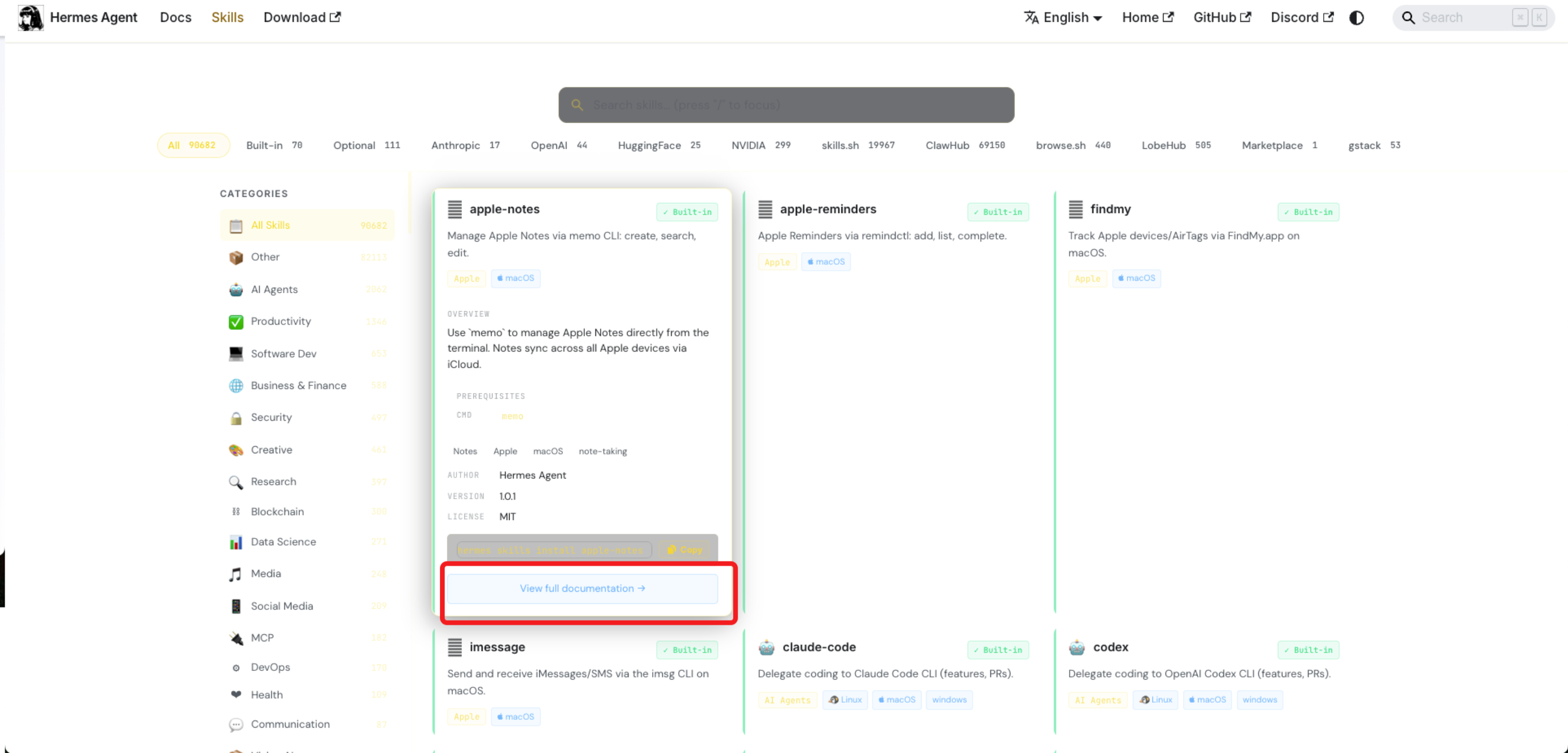The height and width of the screenshot is (753, 1568).
Task: Click the top navbar Search field
Action: pos(1473,18)
